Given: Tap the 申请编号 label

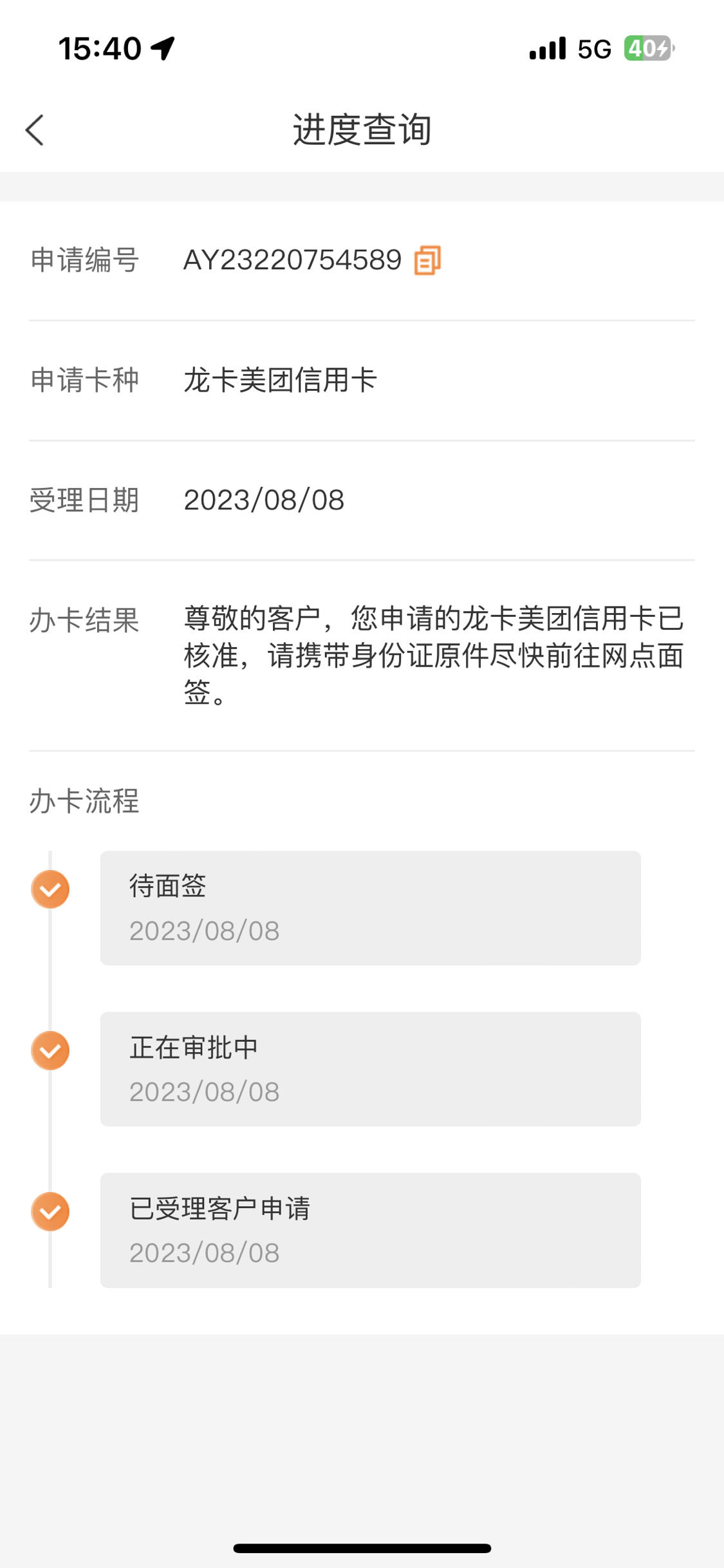Looking at the screenshot, I should click(84, 260).
